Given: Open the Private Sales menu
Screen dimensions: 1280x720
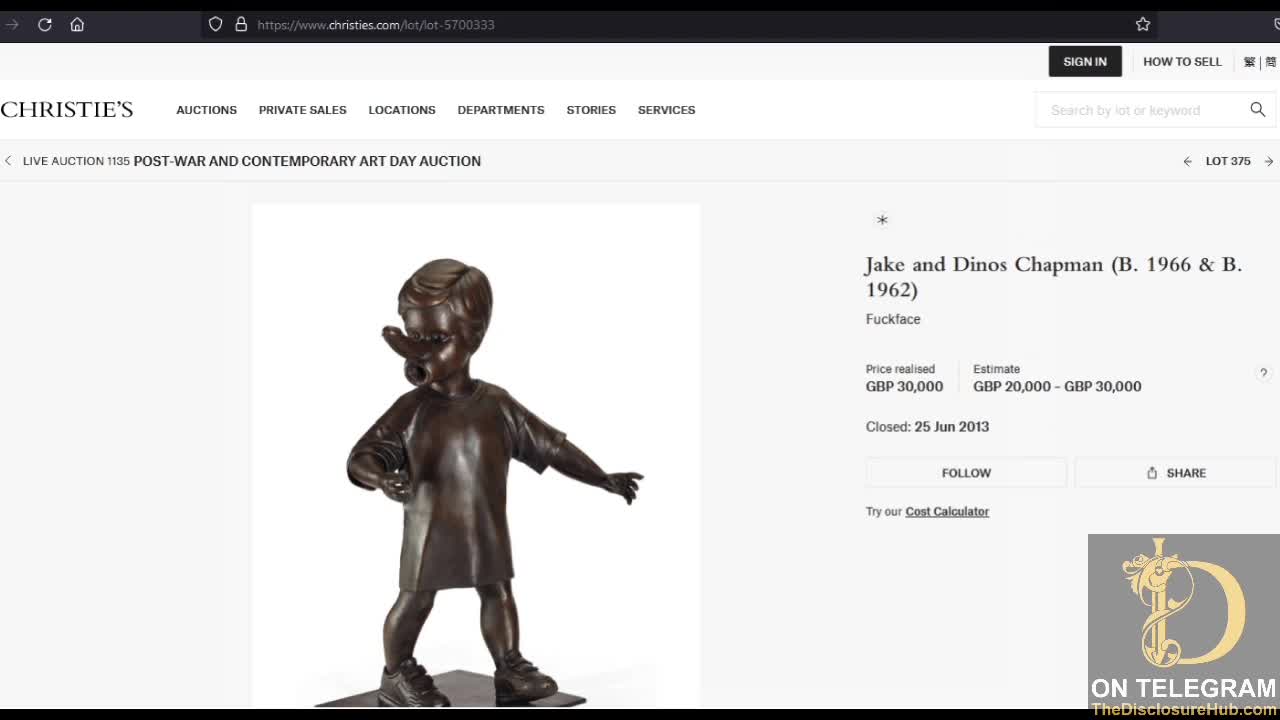Looking at the screenshot, I should [303, 110].
